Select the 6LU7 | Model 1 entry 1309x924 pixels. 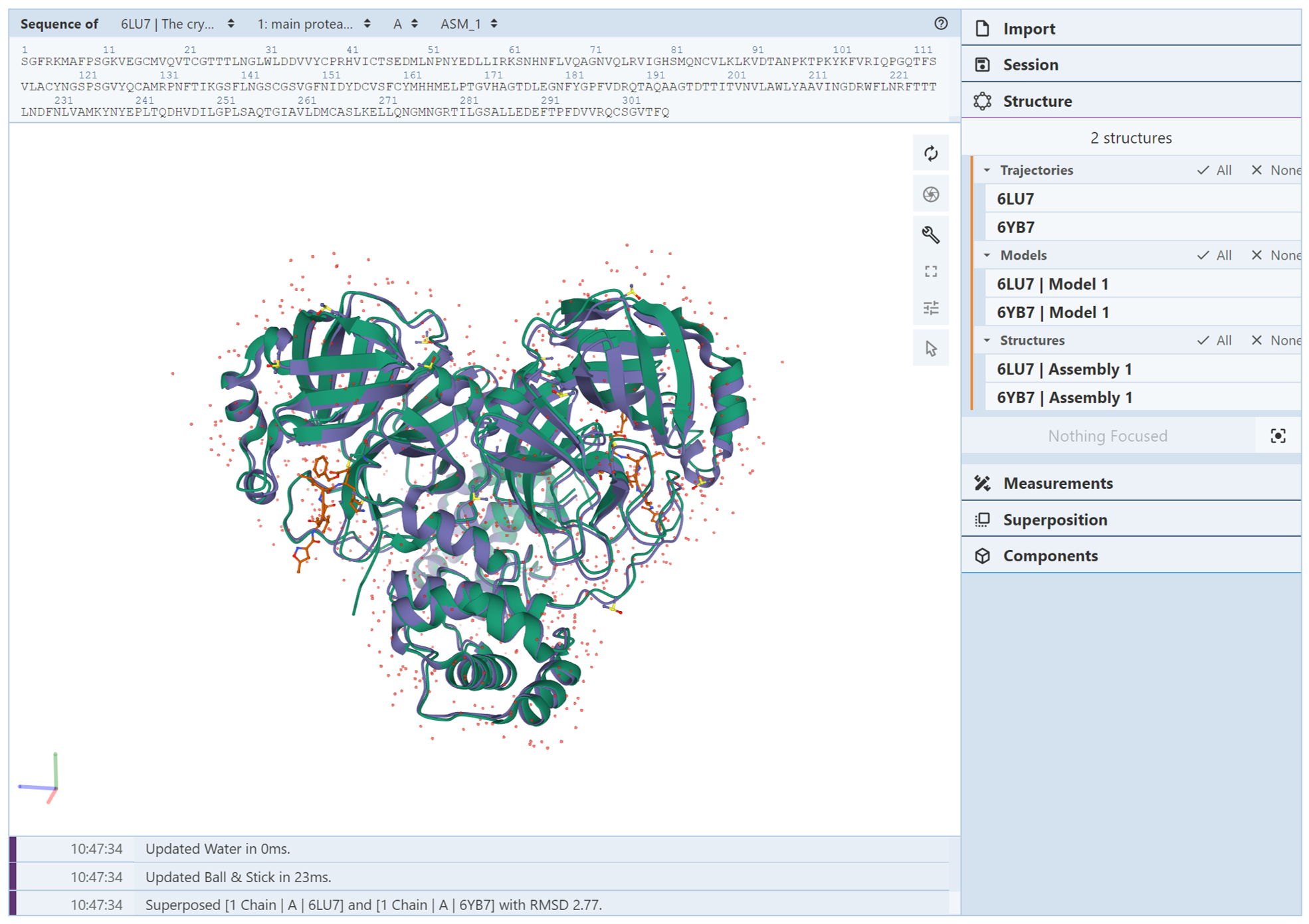[x=1052, y=284]
